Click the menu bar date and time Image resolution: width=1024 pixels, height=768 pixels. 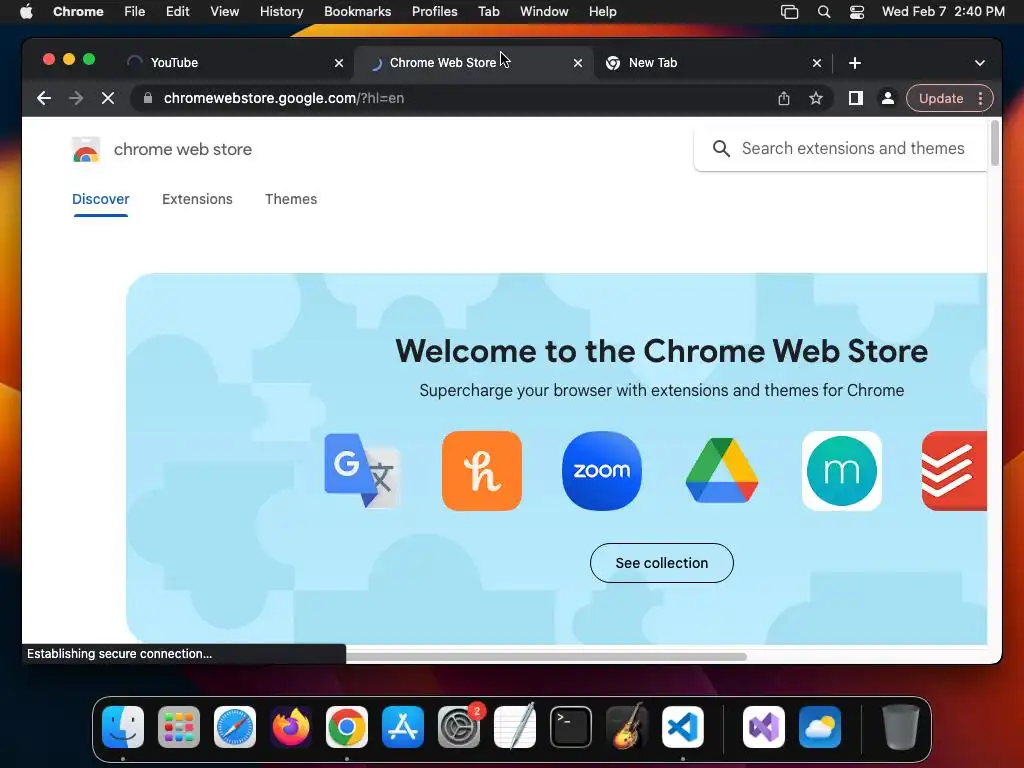(x=943, y=12)
